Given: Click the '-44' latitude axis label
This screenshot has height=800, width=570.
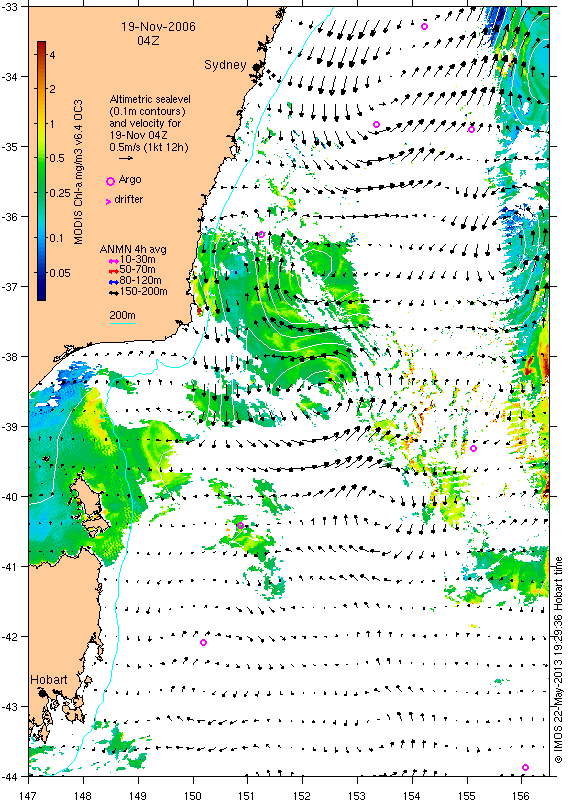Looking at the screenshot, I should click(x=10, y=777).
